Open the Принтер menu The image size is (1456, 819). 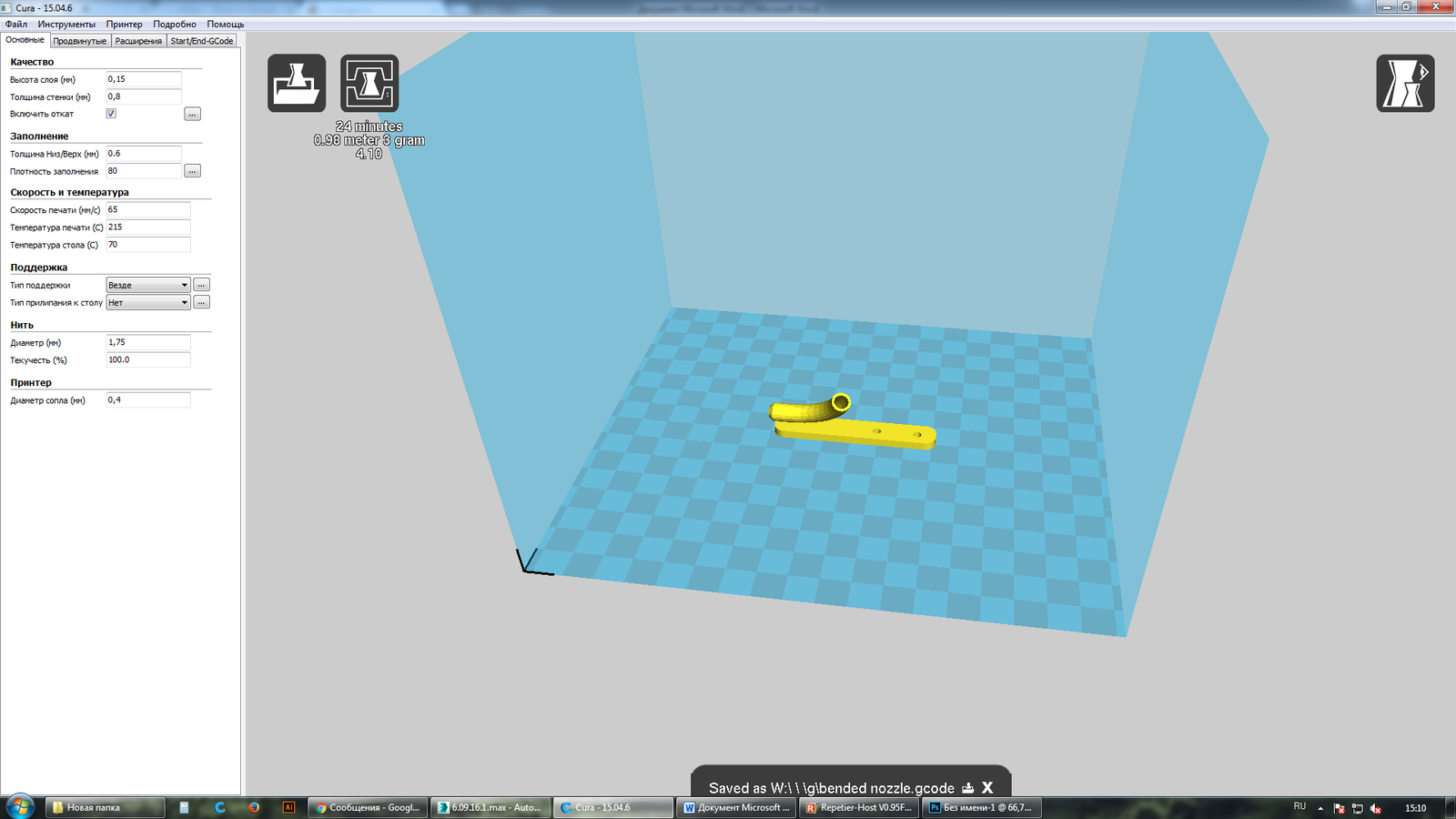[x=124, y=25]
